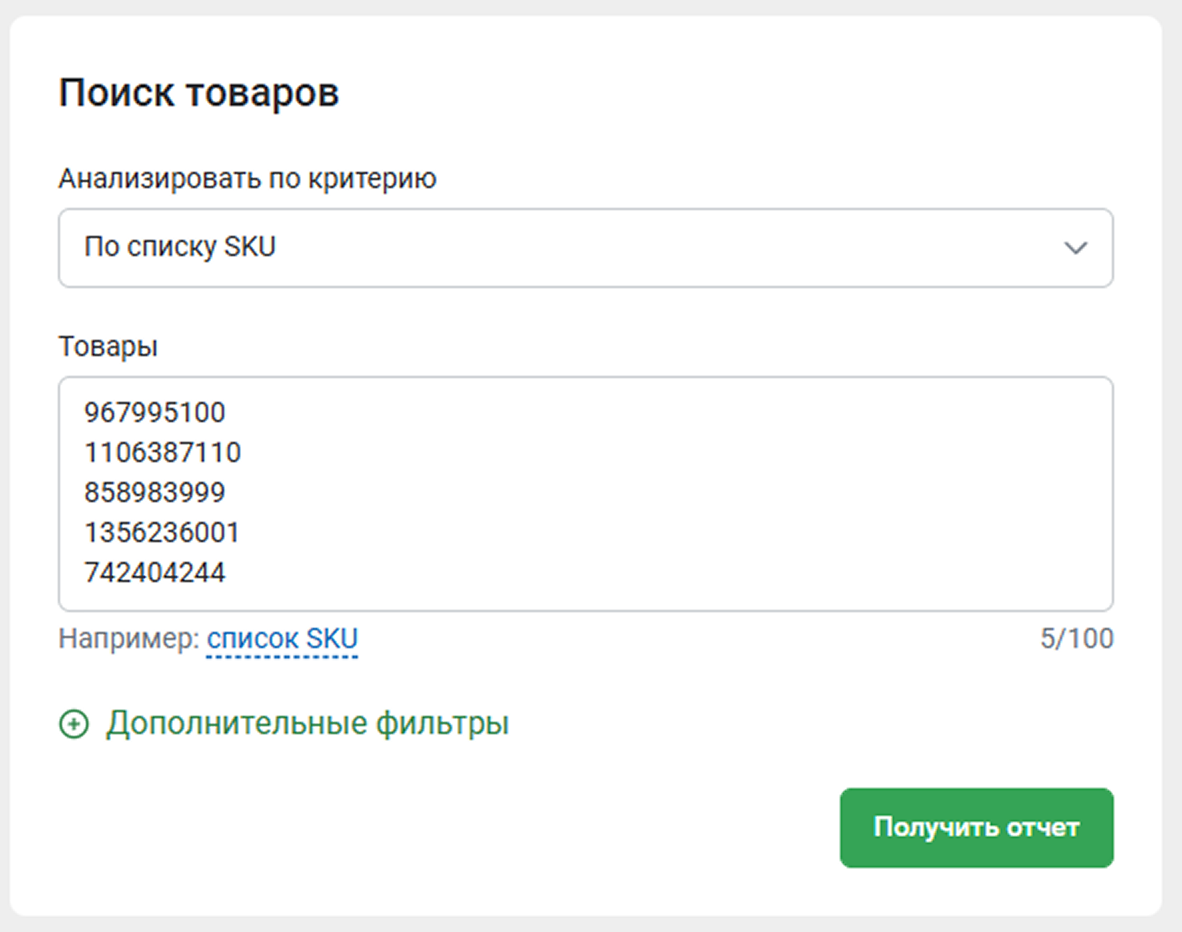
Task: Select the line with SKU 858983999
Action: pyautogui.click(x=155, y=493)
